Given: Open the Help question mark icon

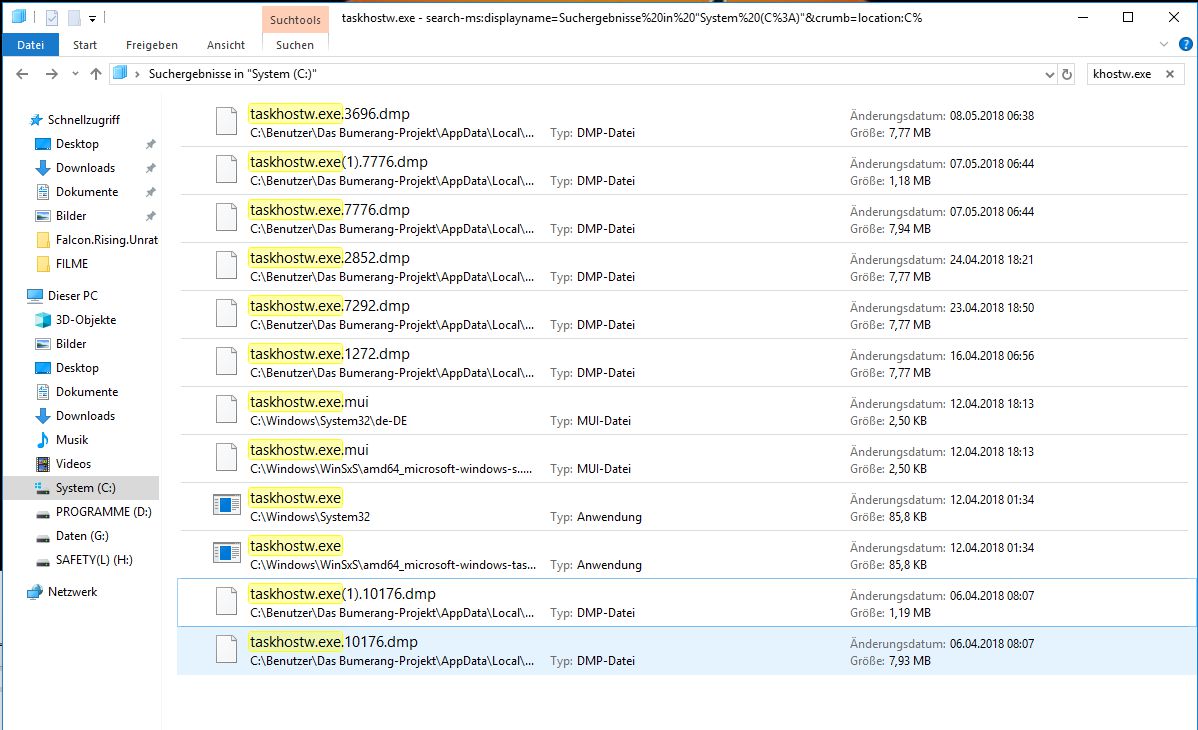Looking at the screenshot, I should (x=1186, y=44).
